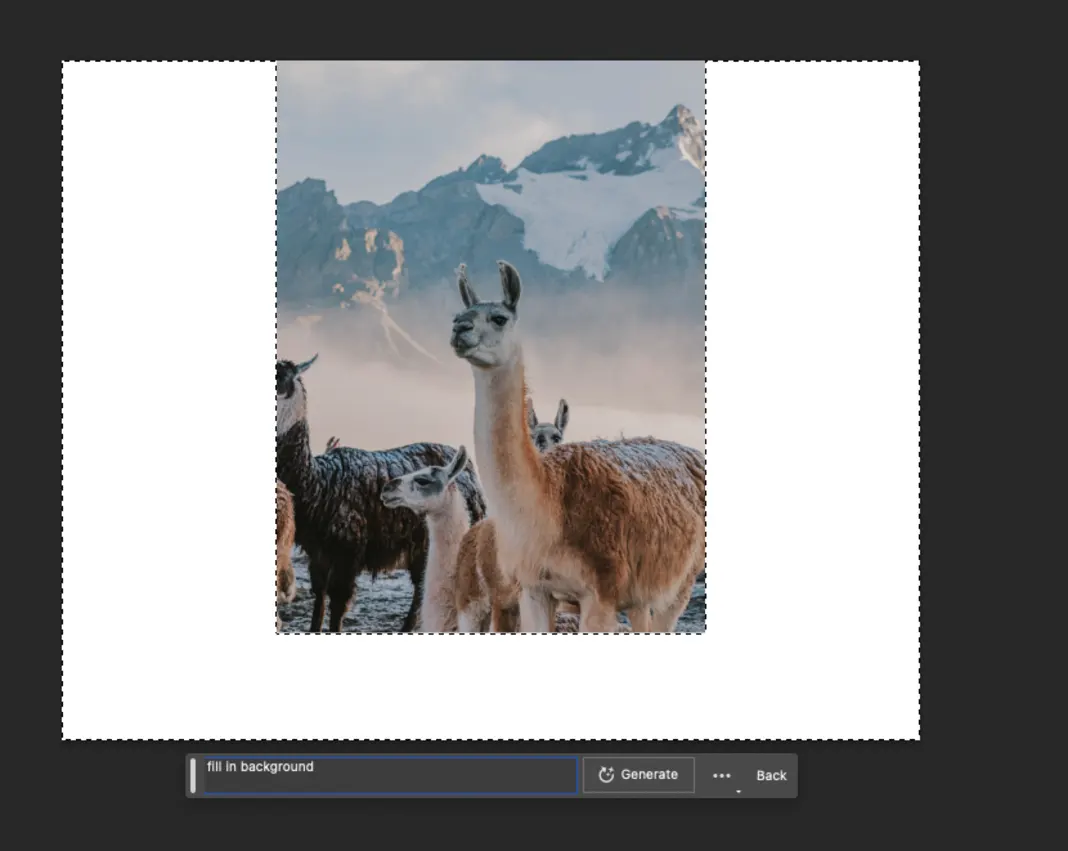Image resolution: width=1068 pixels, height=851 pixels.
Task: Grab the contextual task bar drag handle
Action: (193, 775)
